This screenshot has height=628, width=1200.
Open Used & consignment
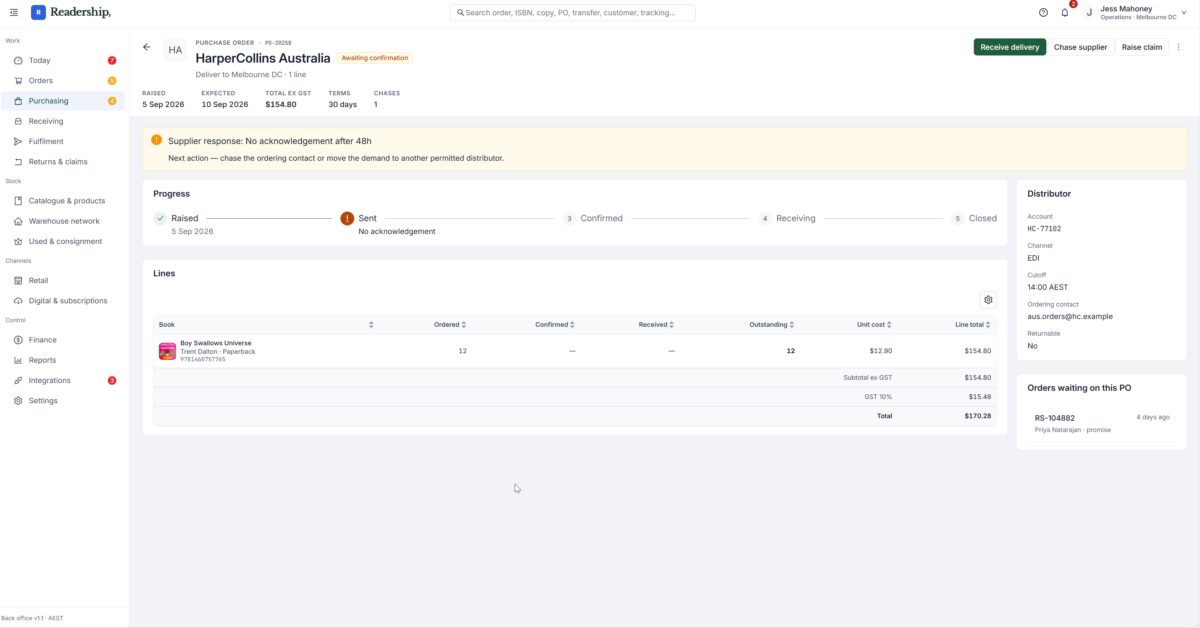62,241
